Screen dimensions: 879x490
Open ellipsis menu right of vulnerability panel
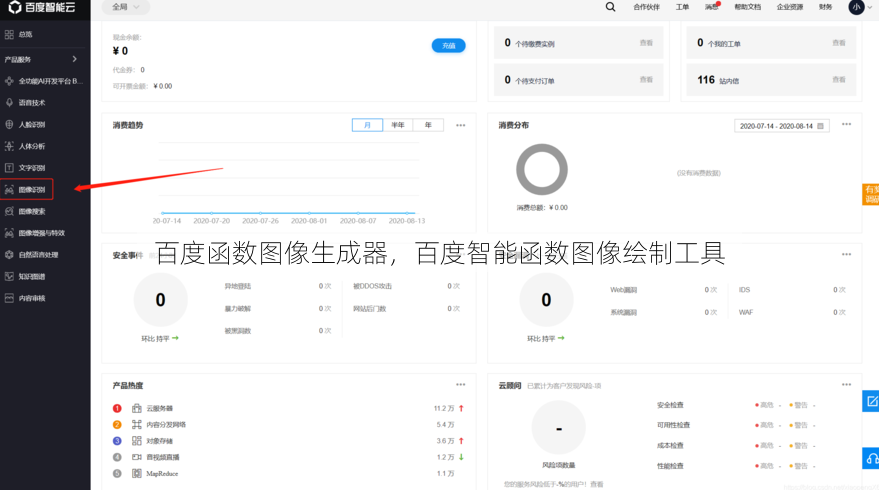pos(846,254)
